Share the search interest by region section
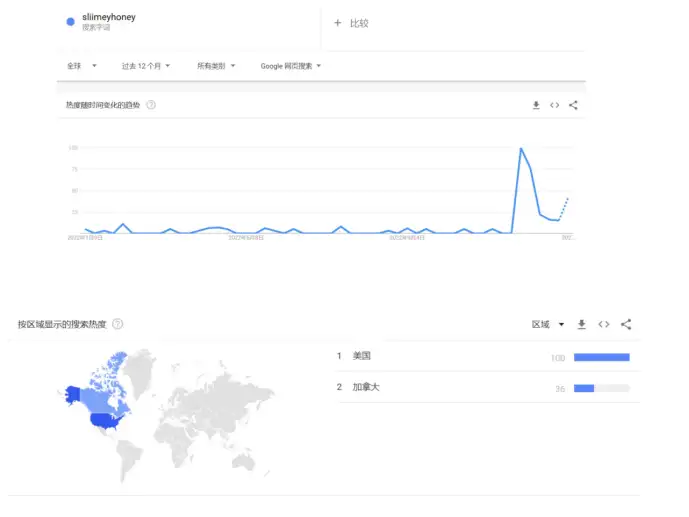The height and width of the screenshot is (517, 689). point(626,324)
